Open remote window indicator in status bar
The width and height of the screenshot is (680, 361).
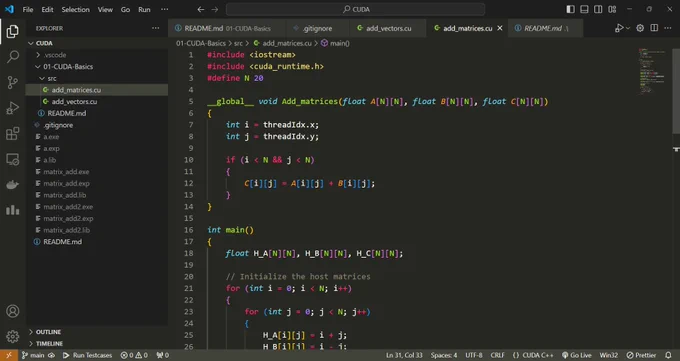(9, 355)
